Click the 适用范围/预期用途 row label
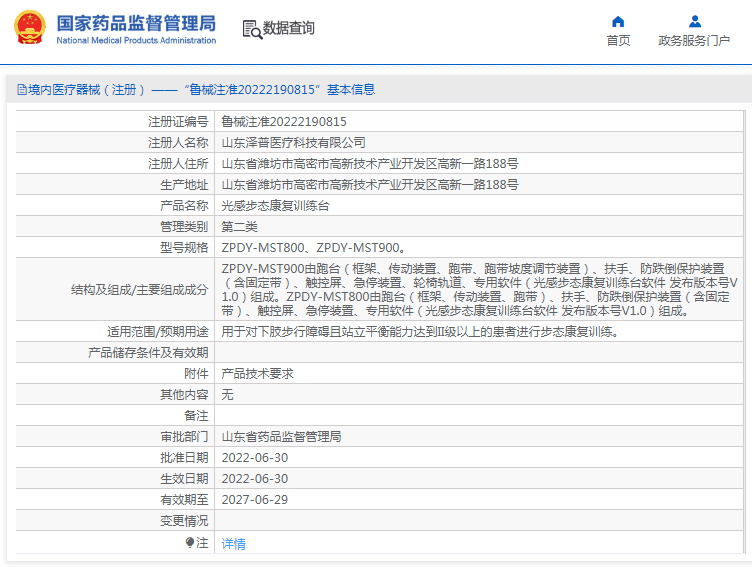 158,332
